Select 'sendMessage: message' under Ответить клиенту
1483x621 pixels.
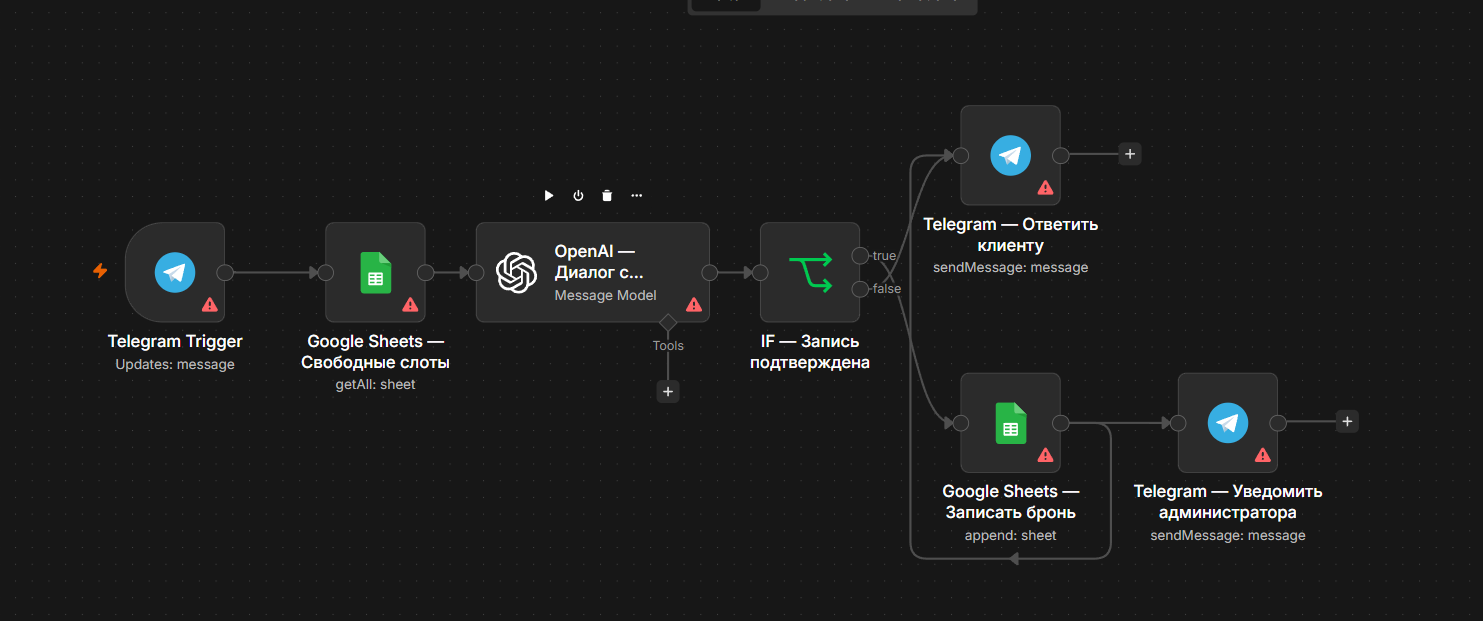coord(1010,267)
